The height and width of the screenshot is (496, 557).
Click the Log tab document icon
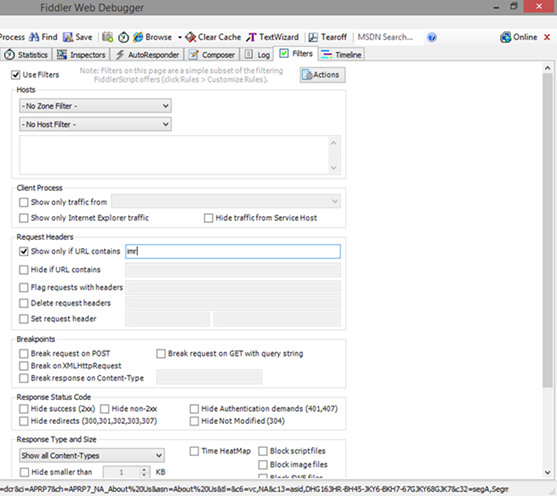coord(249,54)
